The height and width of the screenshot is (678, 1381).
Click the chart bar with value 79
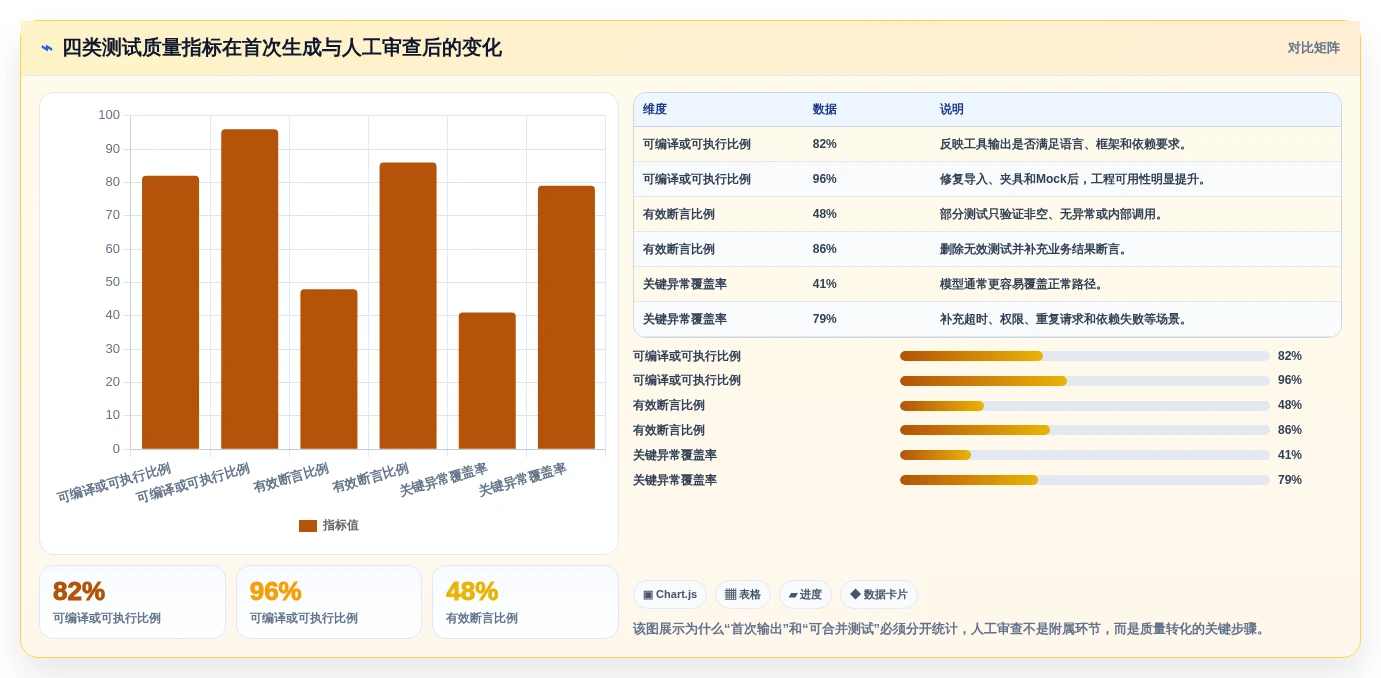566,317
